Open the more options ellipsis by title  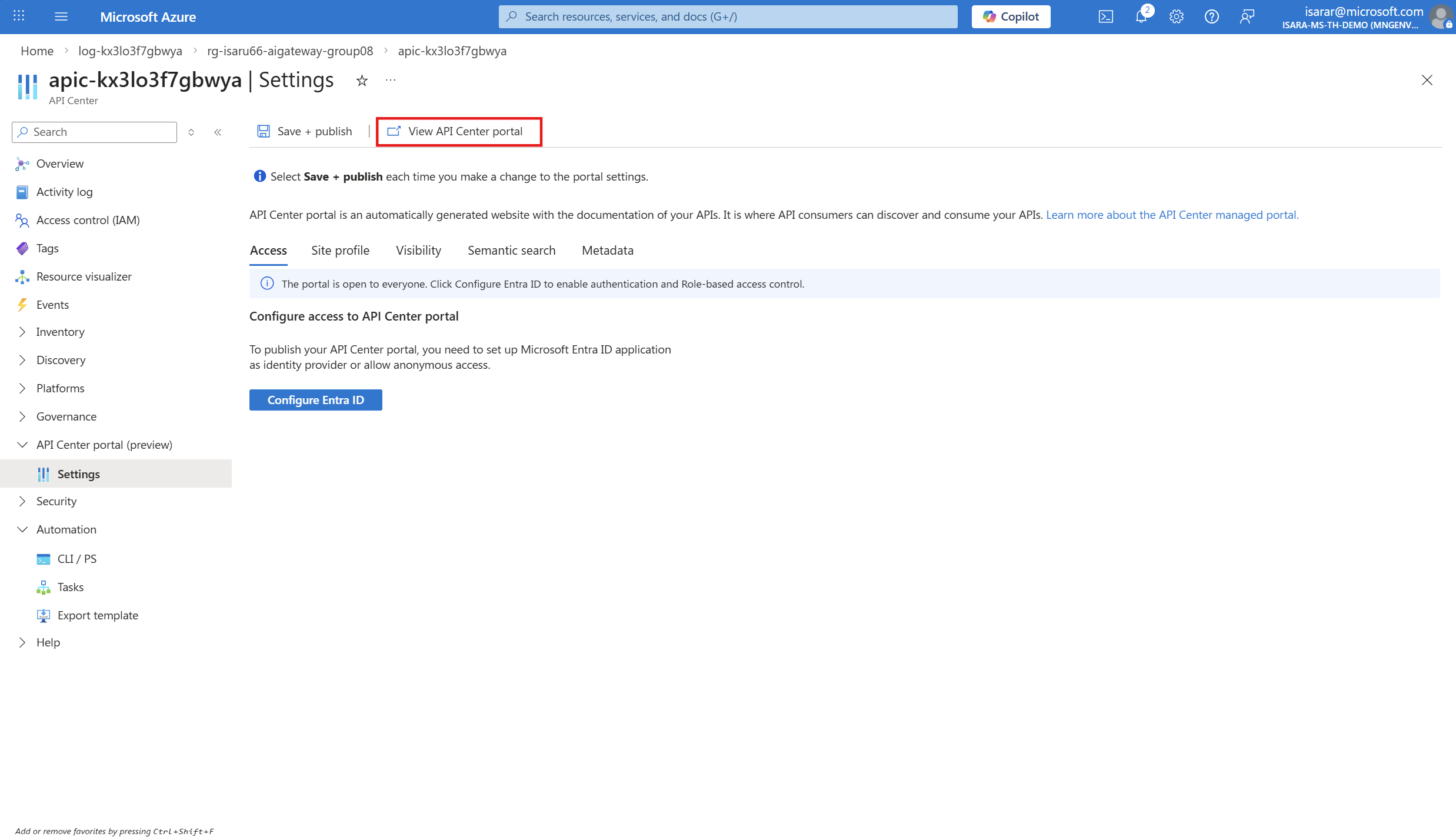pos(391,81)
